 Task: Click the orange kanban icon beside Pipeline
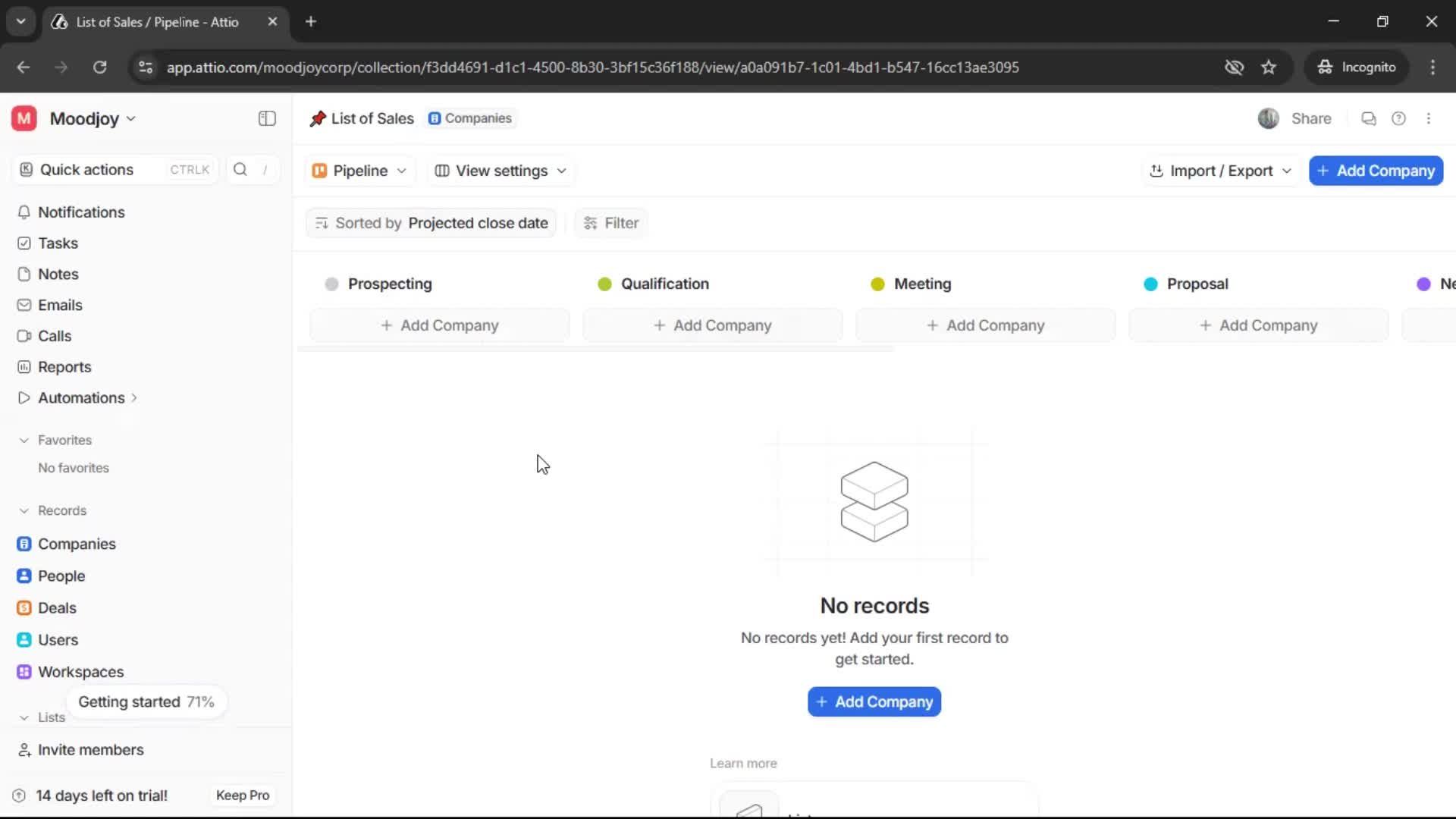pos(320,171)
